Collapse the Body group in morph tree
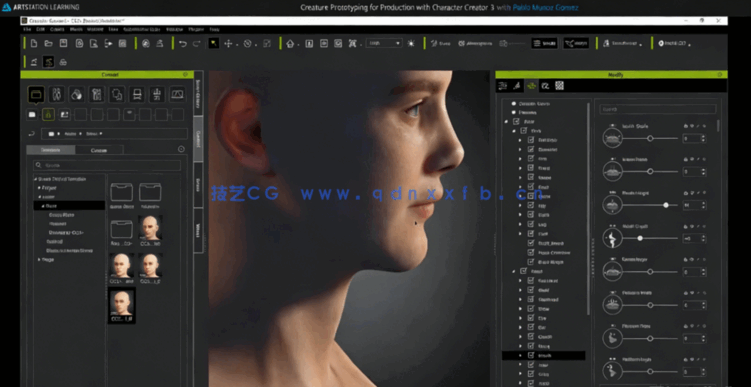 513,131
